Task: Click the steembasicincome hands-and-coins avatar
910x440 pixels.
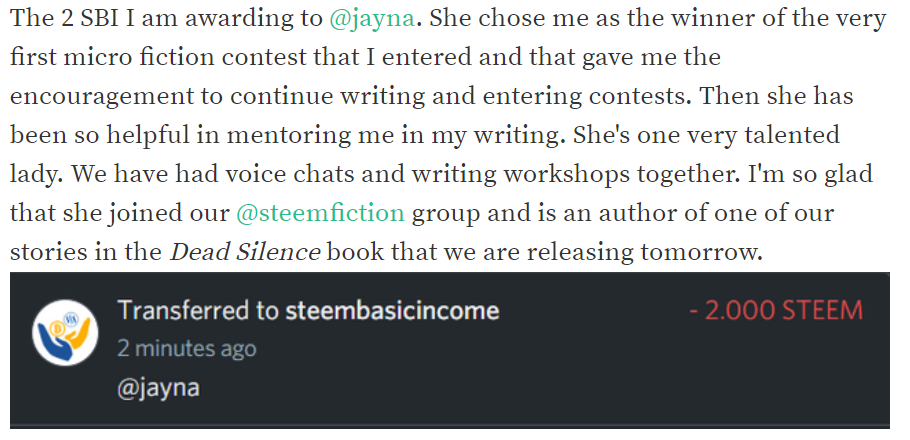Action: coord(65,333)
